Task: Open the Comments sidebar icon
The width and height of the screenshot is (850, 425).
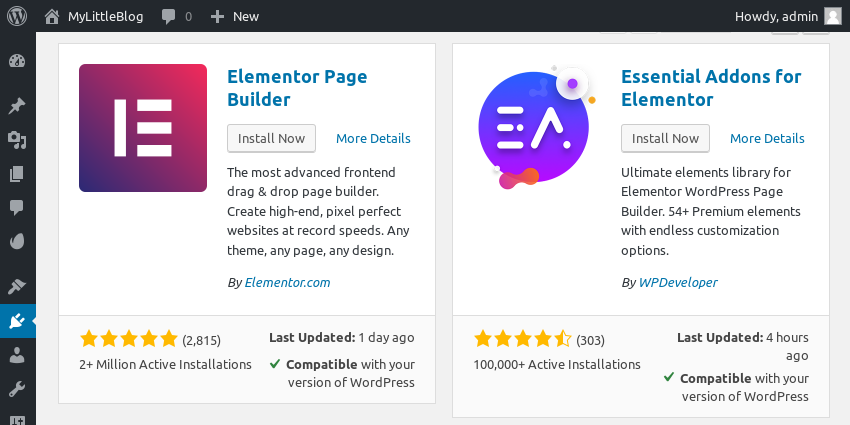Action: (17, 207)
